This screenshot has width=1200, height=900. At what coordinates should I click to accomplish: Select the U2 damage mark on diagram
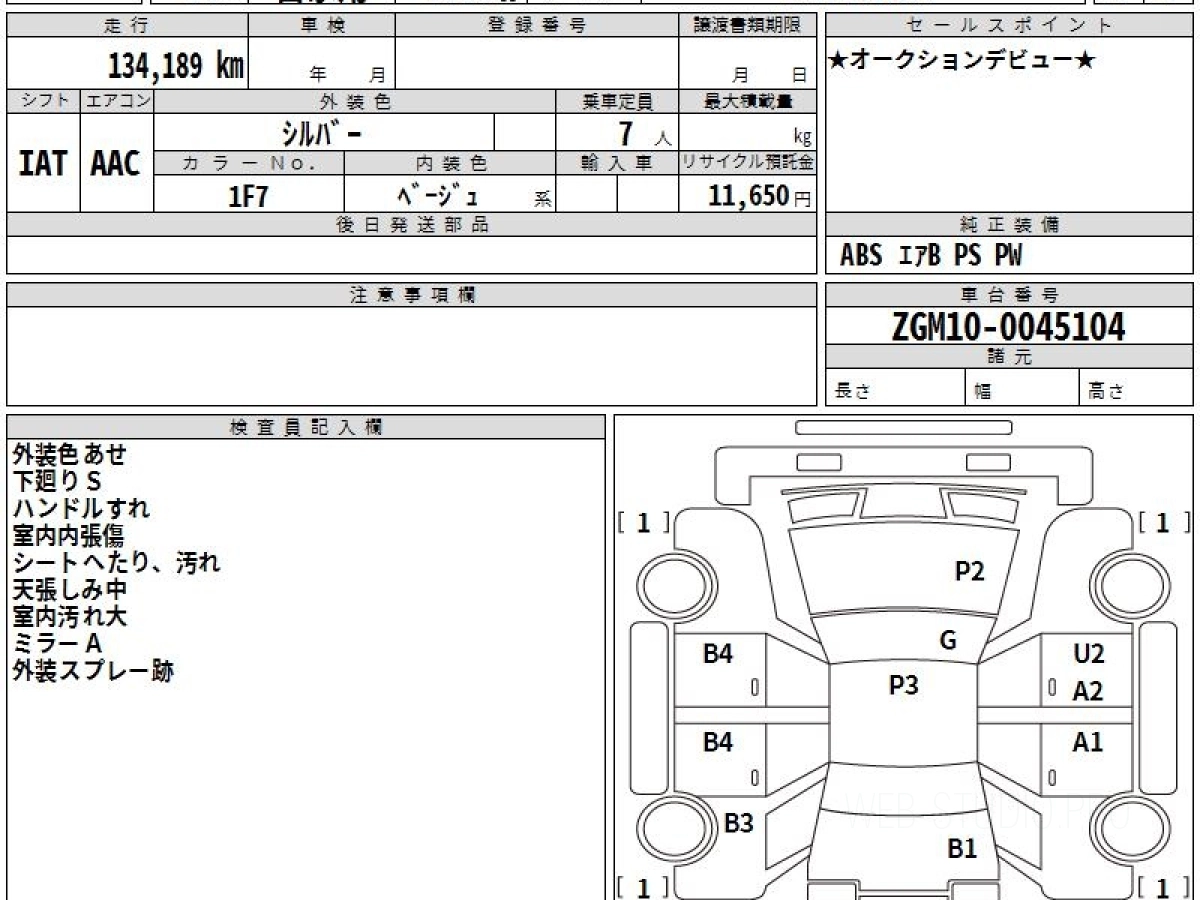pos(1088,654)
